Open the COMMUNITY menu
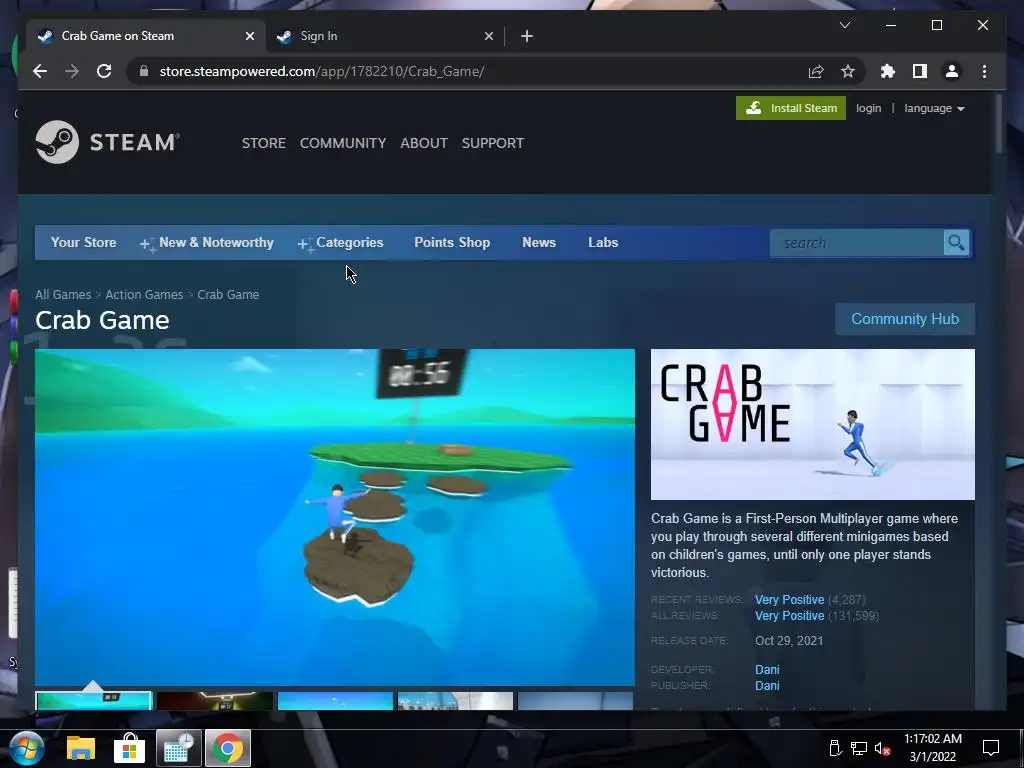Screen dimensions: 1024x768 [343, 143]
